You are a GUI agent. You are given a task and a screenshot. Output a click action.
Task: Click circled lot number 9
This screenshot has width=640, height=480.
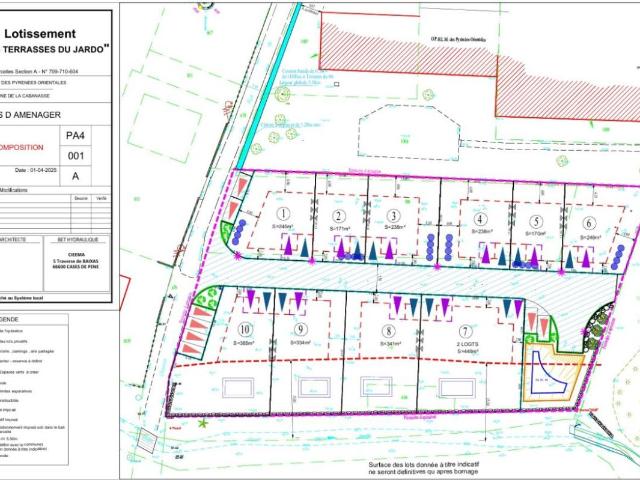click(301, 329)
